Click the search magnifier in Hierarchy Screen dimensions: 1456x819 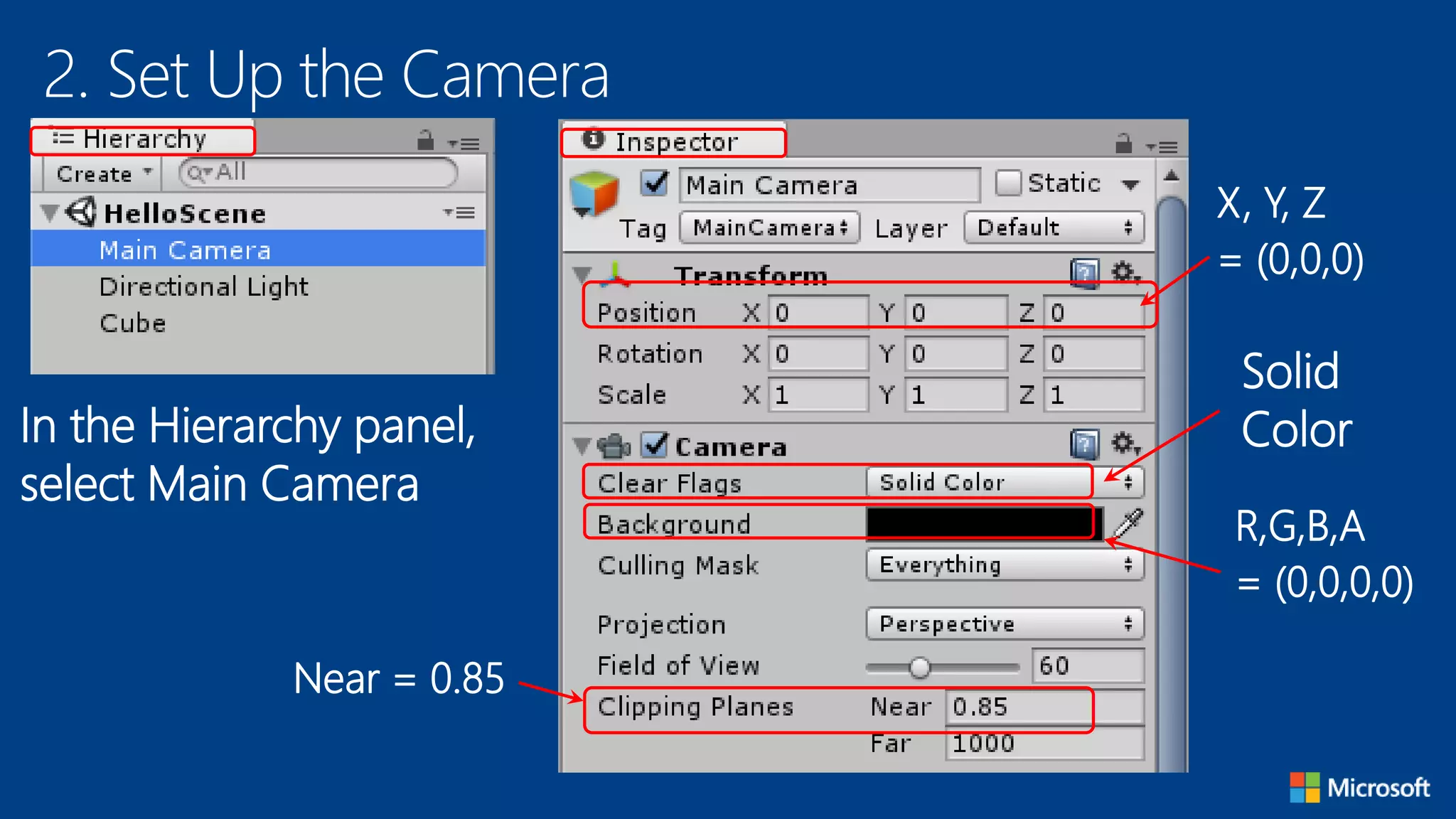pos(199,173)
